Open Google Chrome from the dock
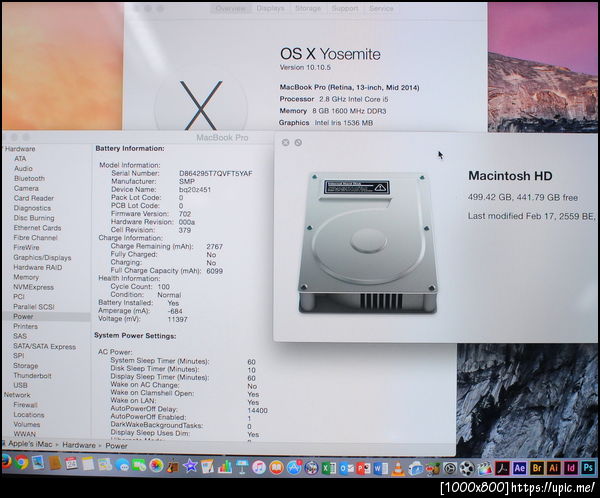Viewport: 600px width, 498px height. [x=21, y=462]
